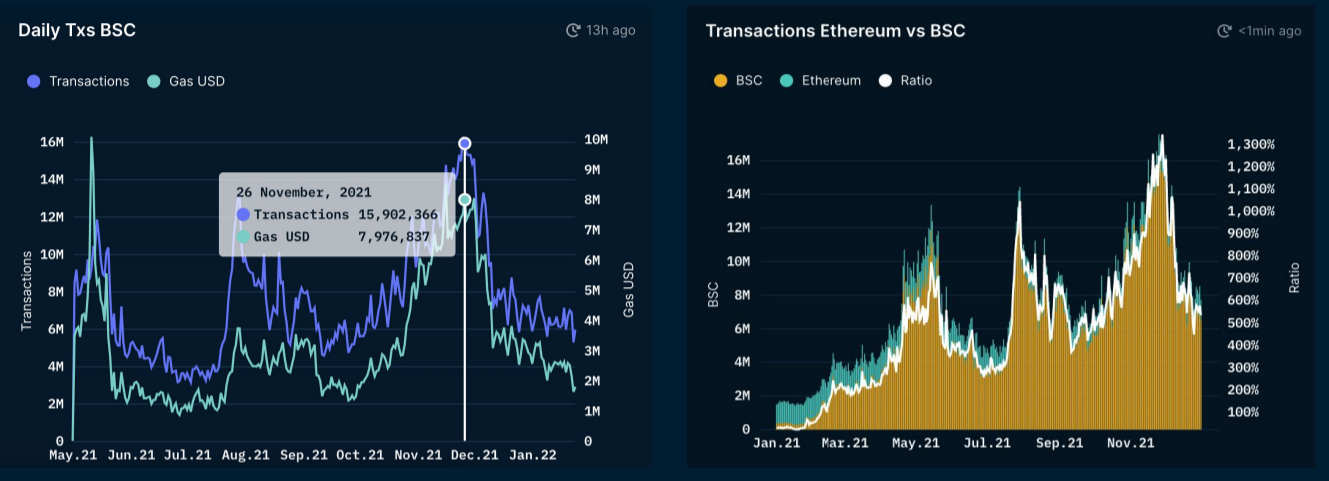1329x481 pixels.
Task: Click the Dec.21 x-axis label
Action: point(474,455)
